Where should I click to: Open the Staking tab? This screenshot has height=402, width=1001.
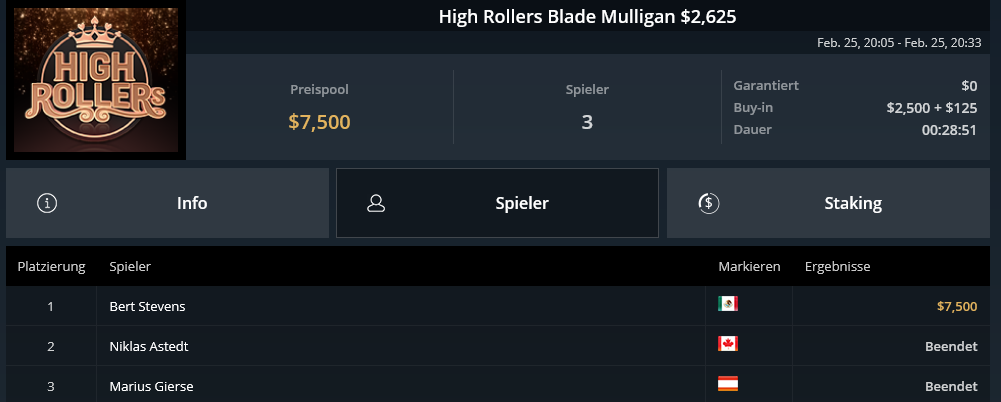pos(829,203)
